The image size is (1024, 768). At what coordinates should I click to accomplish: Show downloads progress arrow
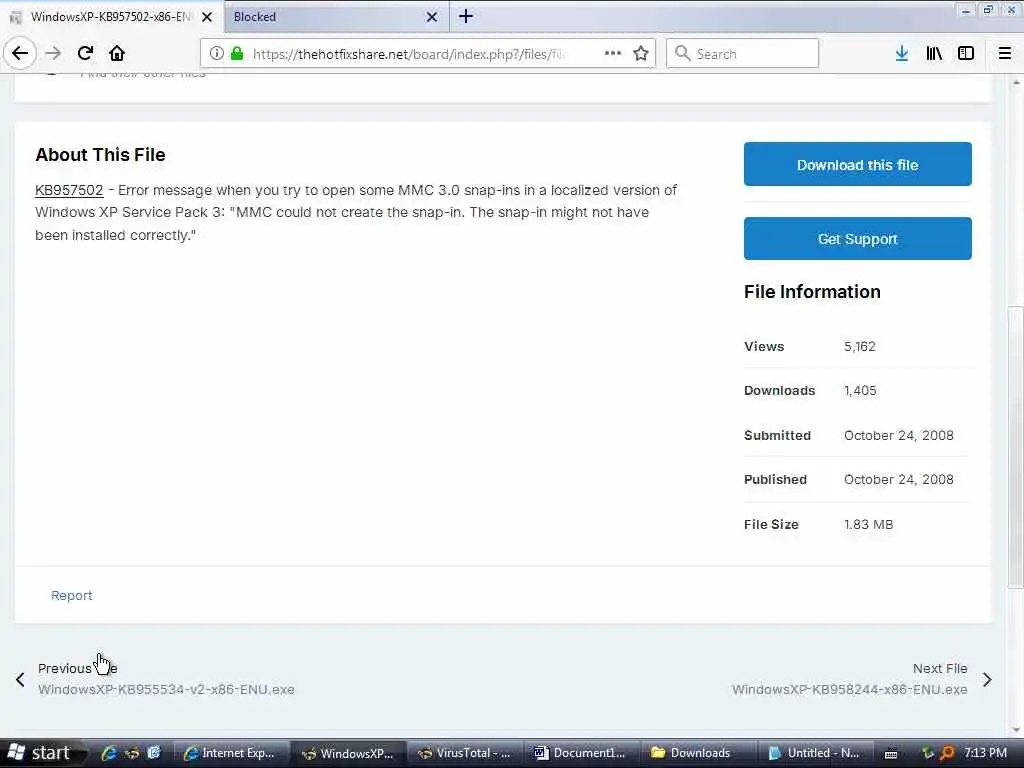[901, 54]
